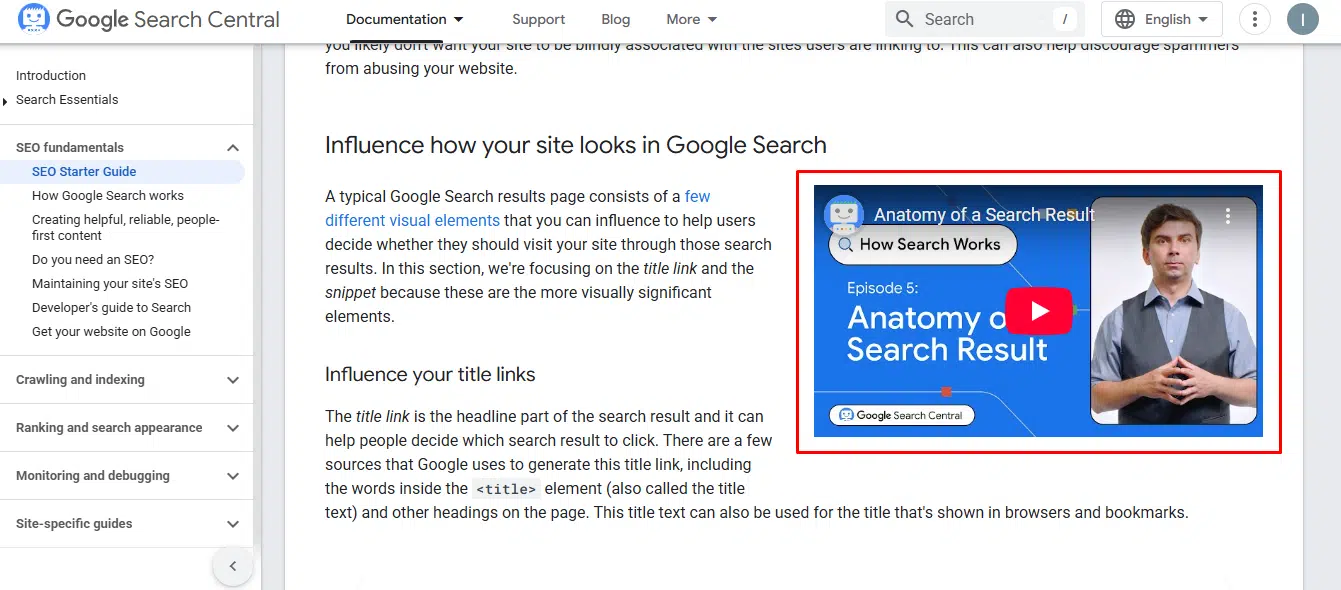1341x590 pixels.
Task: Open the More menu in the top bar
Action: [692, 19]
